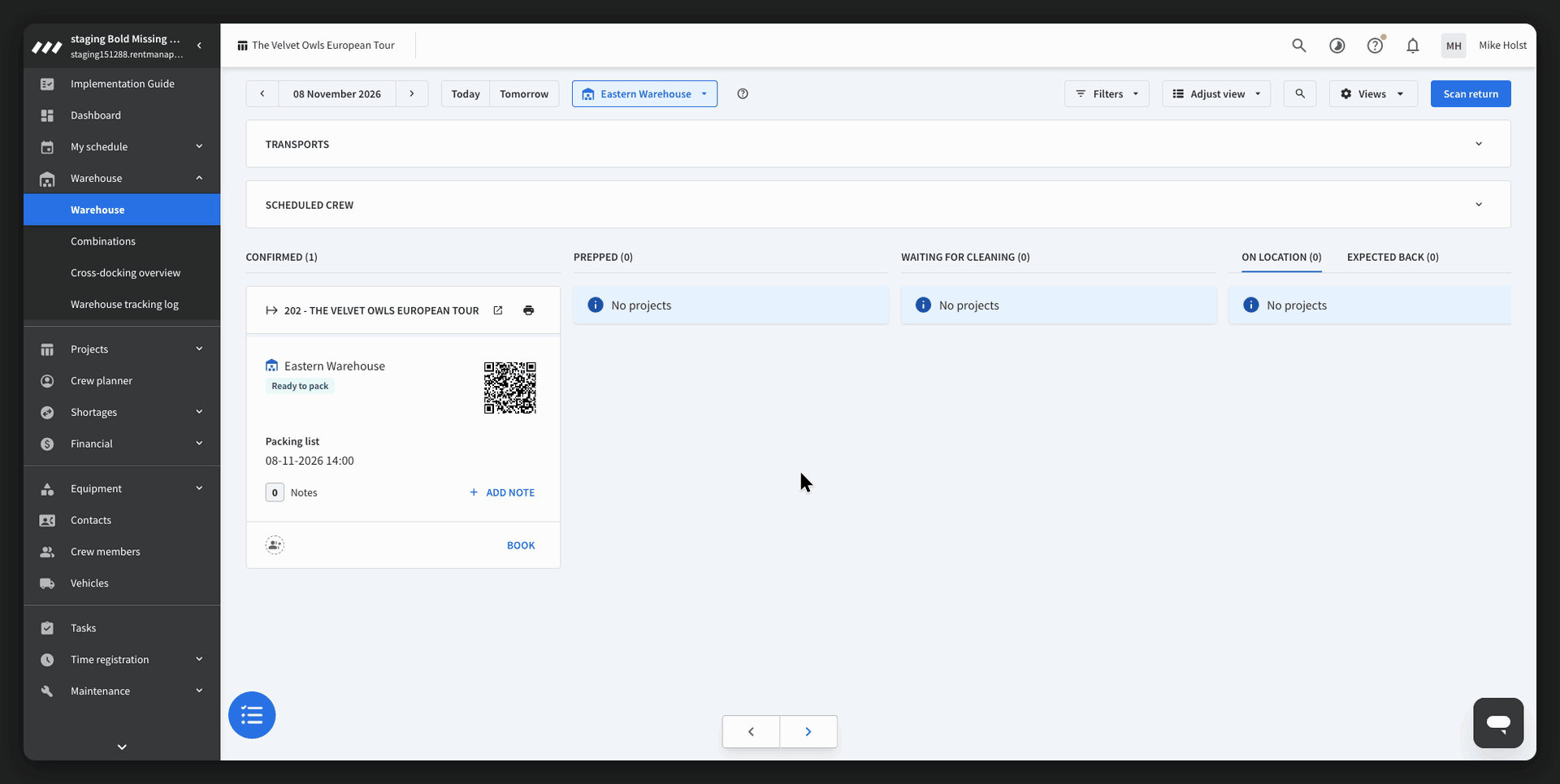1560x784 pixels.
Task: Open the notifications bell
Action: pyautogui.click(x=1413, y=45)
